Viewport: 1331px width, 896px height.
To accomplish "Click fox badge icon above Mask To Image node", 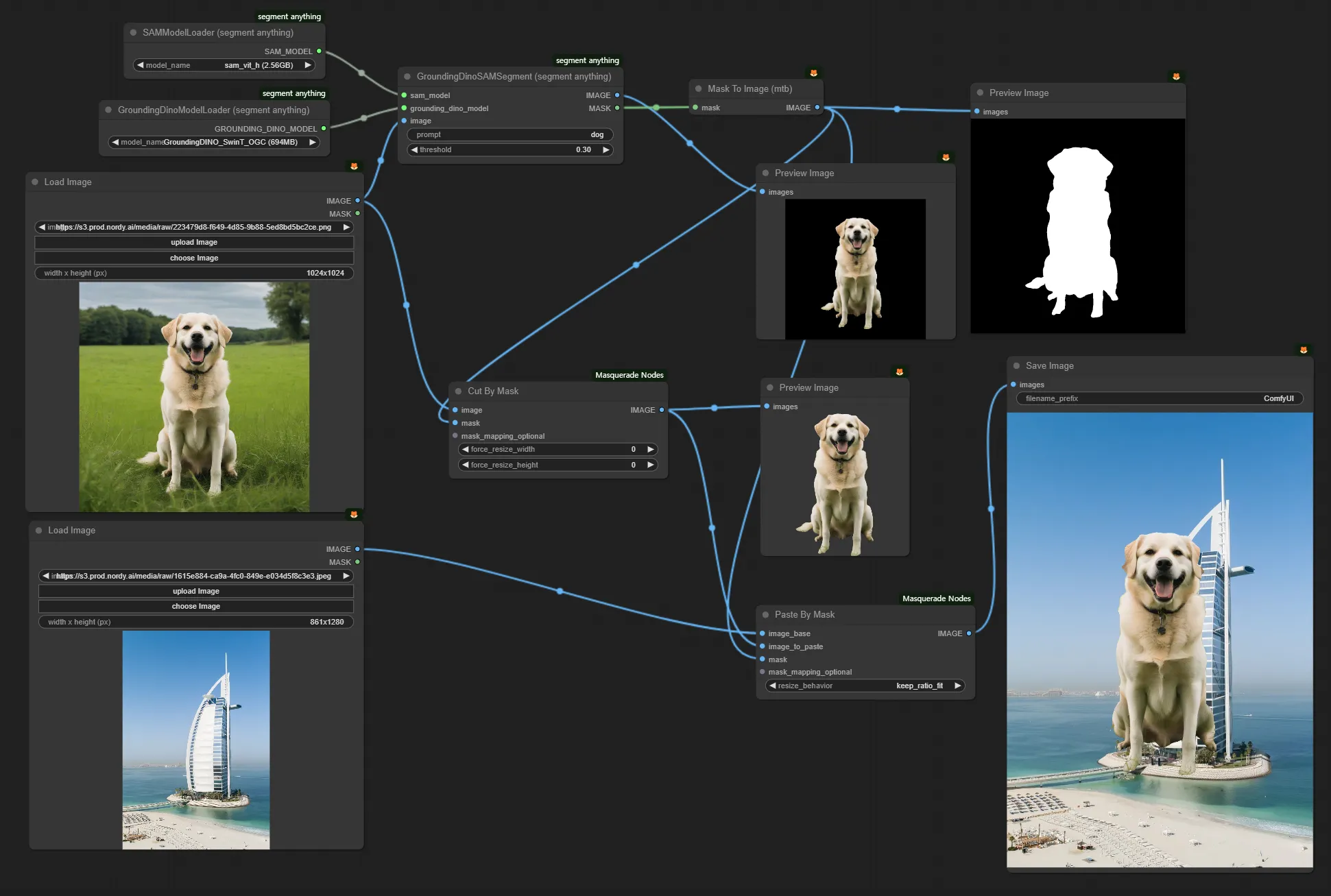I will (814, 73).
